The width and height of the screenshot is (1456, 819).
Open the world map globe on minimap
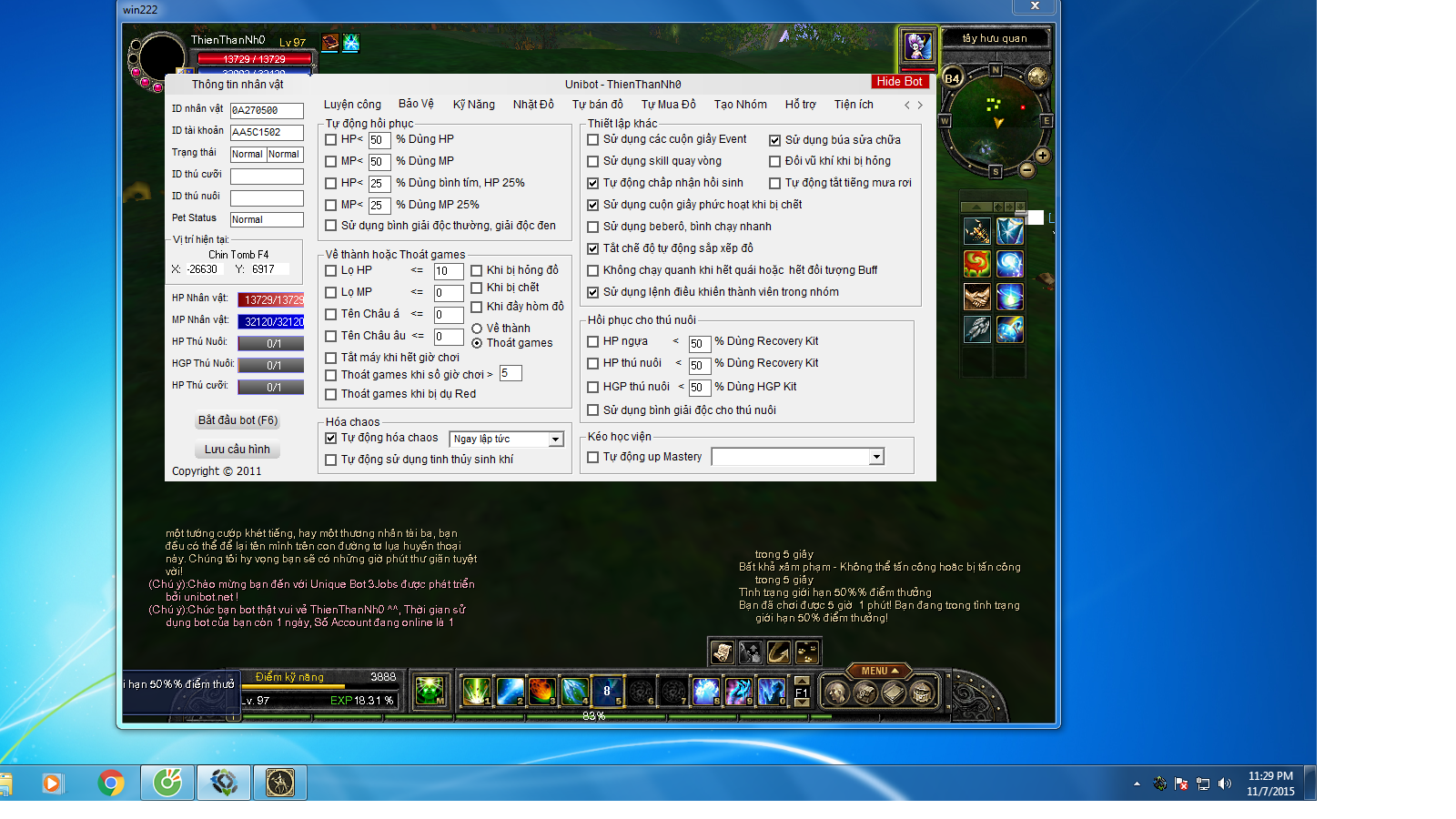point(1036,76)
